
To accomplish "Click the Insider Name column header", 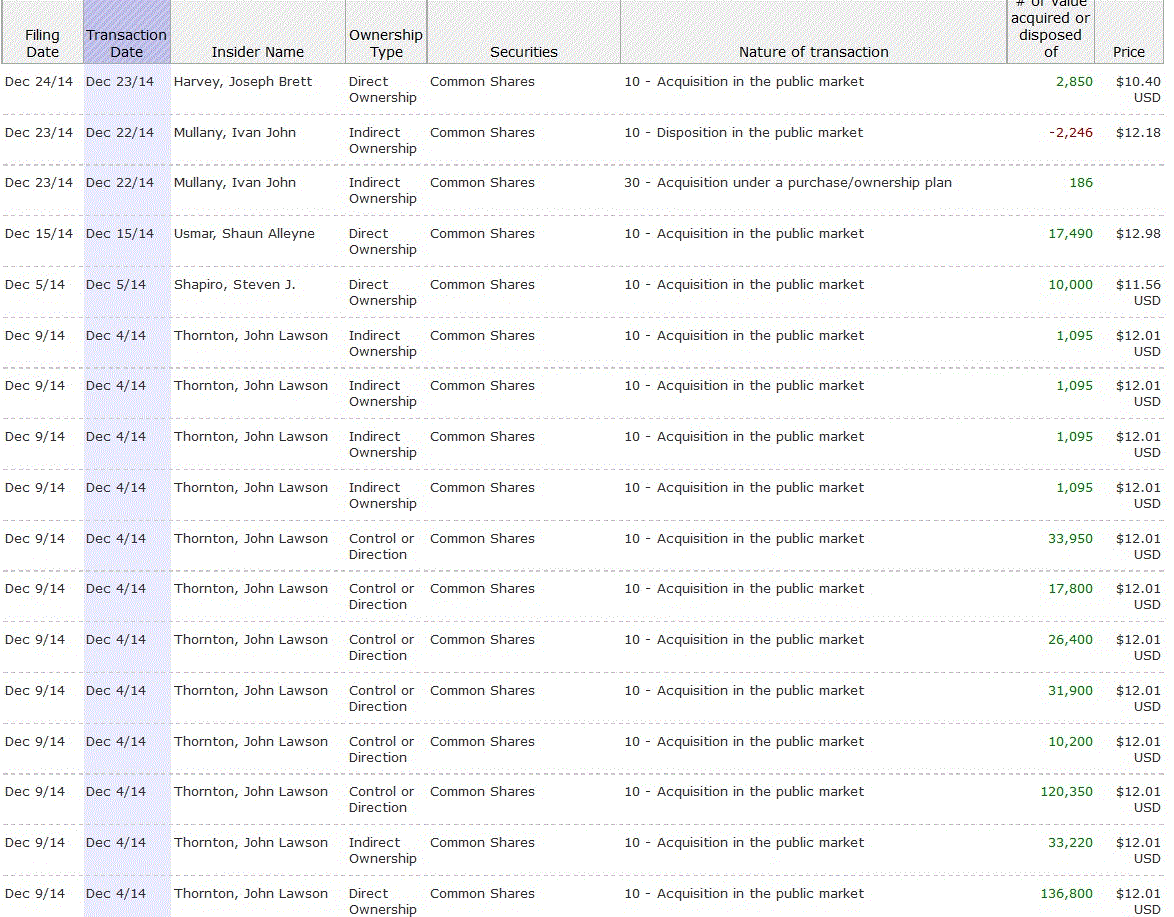I will pyautogui.click(x=257, y=52).
